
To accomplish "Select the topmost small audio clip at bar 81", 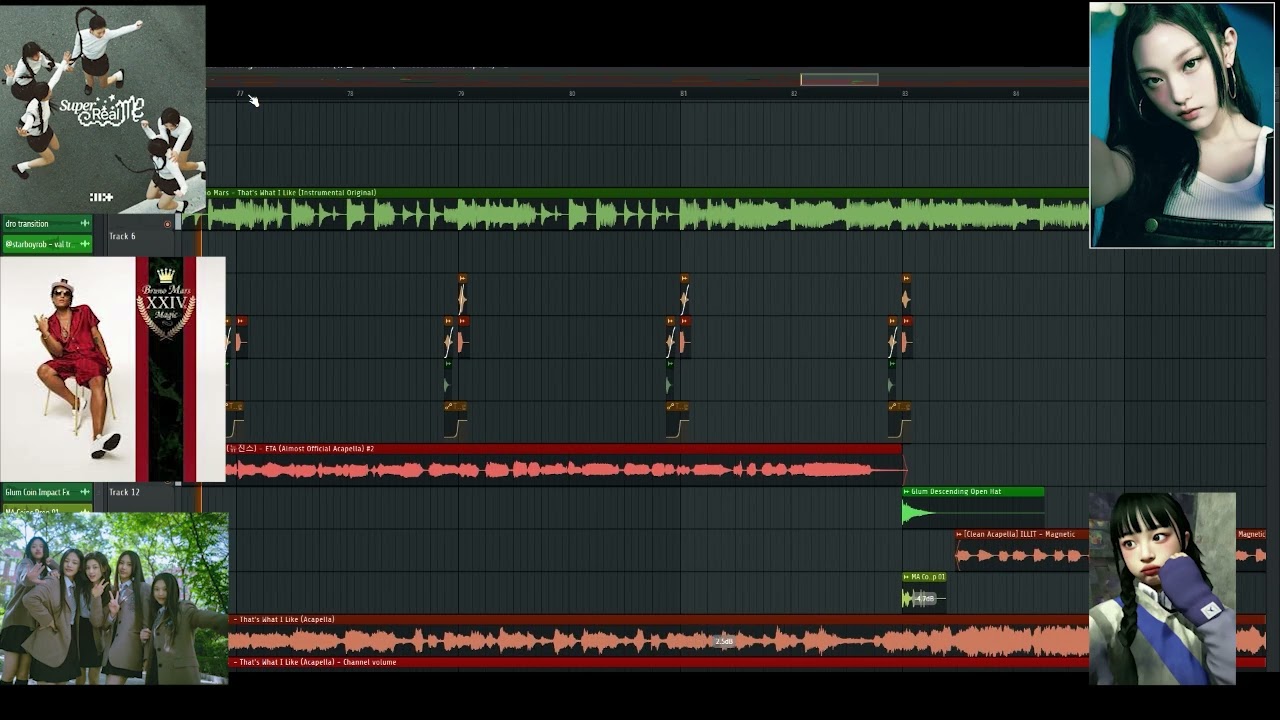I will (684, 293).
